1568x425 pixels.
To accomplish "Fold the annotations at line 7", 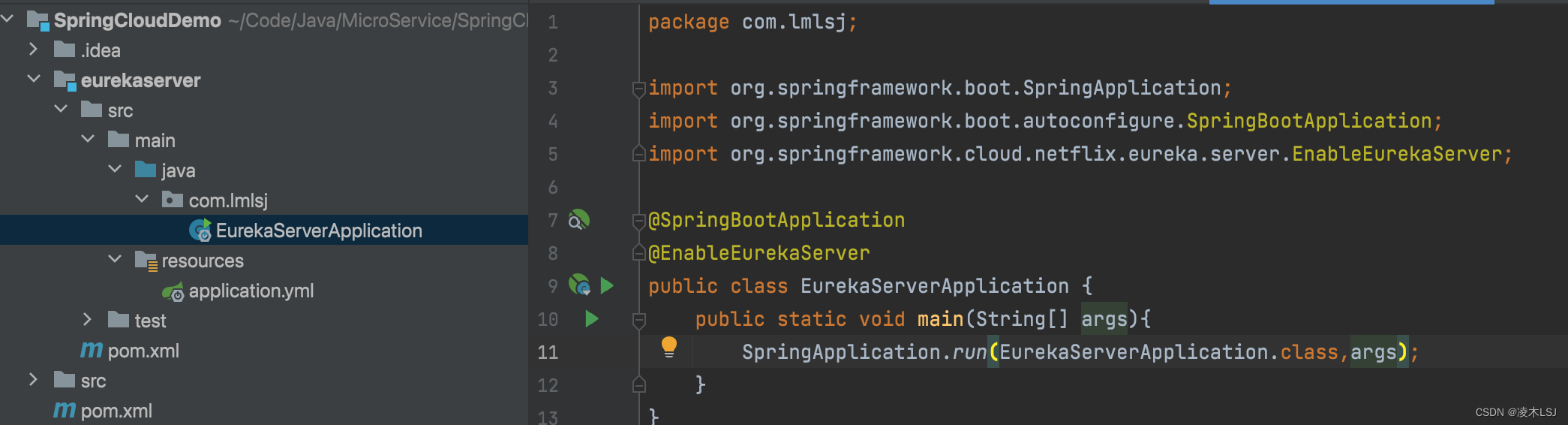I will point(639,221).
